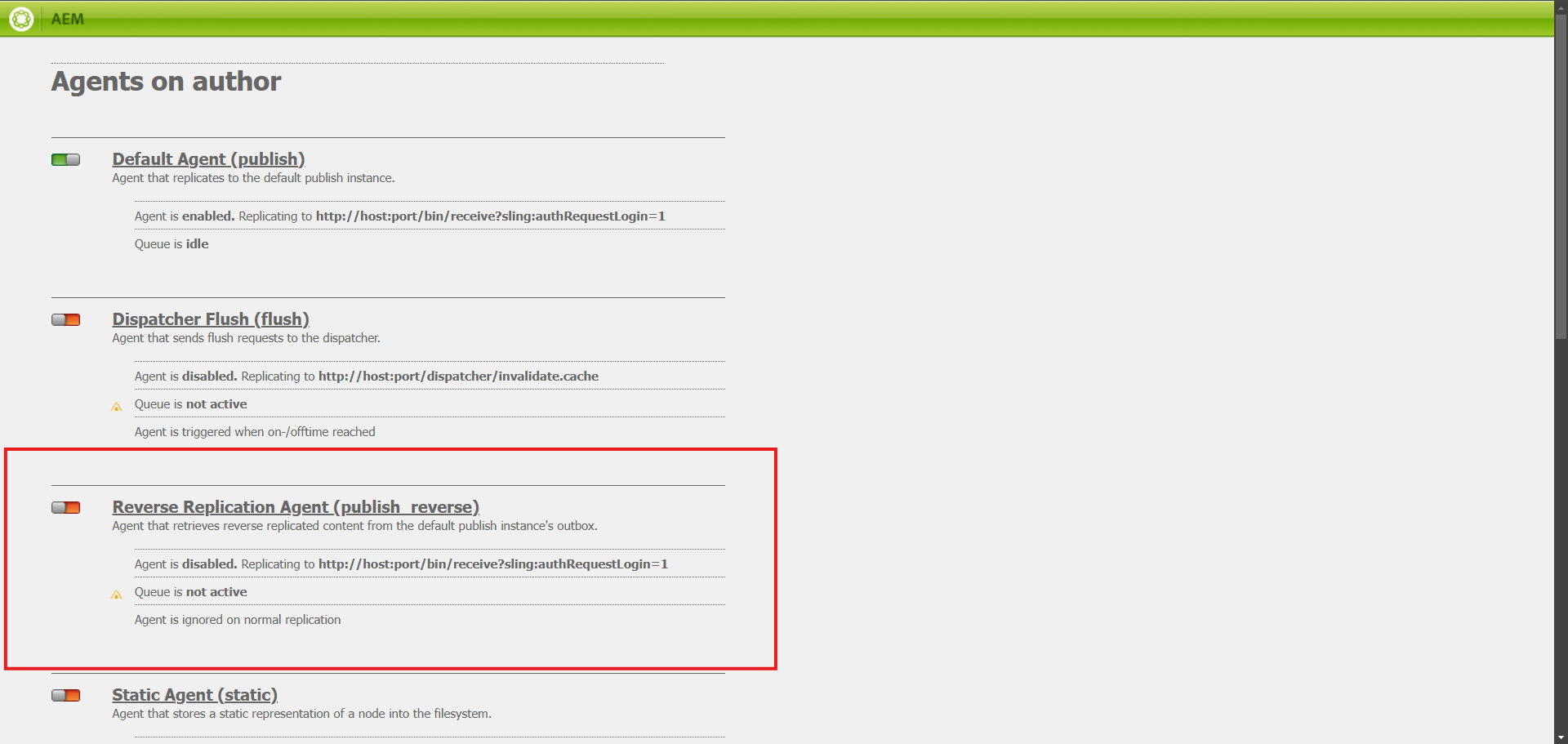1568x744 pixels.
Task: Open the Reverse Replication Agent (publish_reverse) link
Action: 296,507
